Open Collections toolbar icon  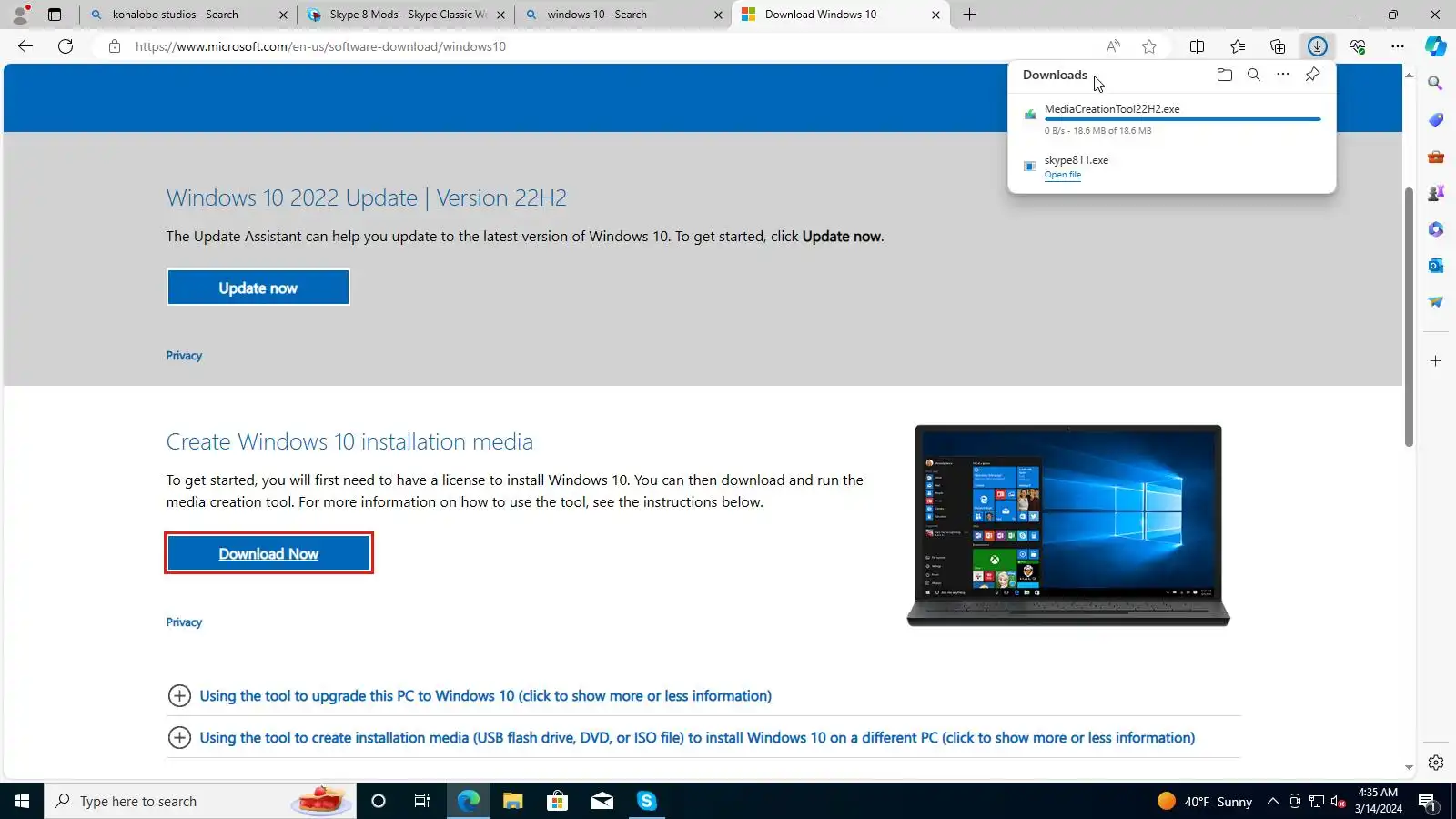[1278, 46]
